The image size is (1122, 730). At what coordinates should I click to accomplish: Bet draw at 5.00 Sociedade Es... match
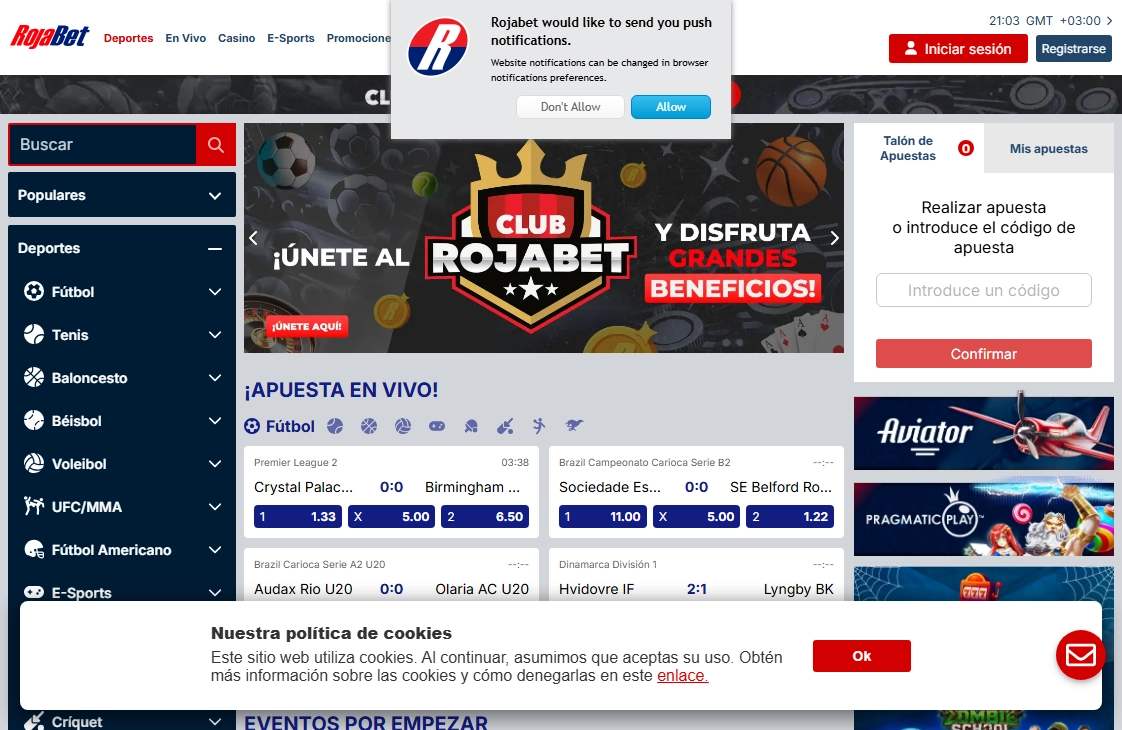coord(696,517)
